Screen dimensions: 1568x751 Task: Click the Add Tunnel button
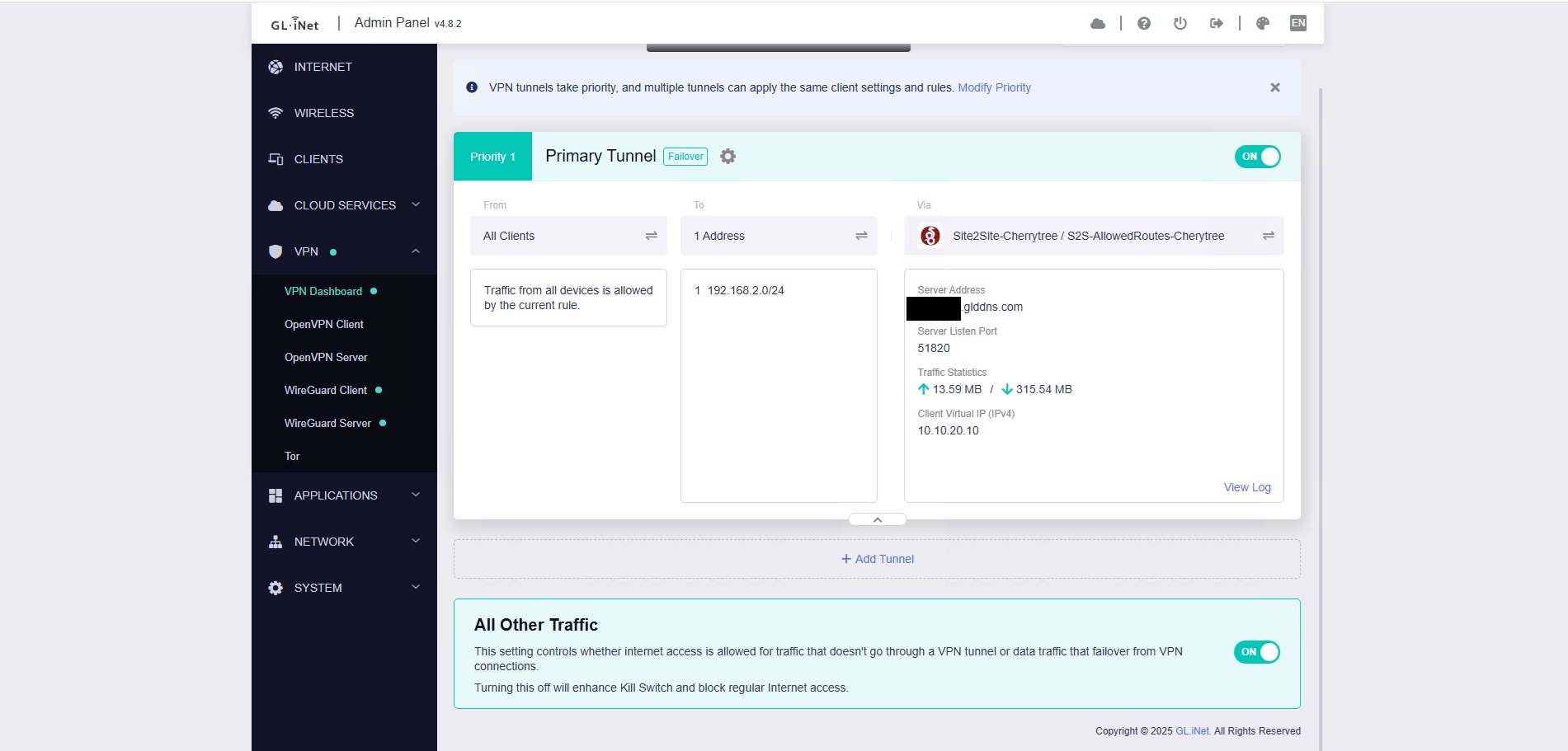pyautogui.click(x=877, y=559)
